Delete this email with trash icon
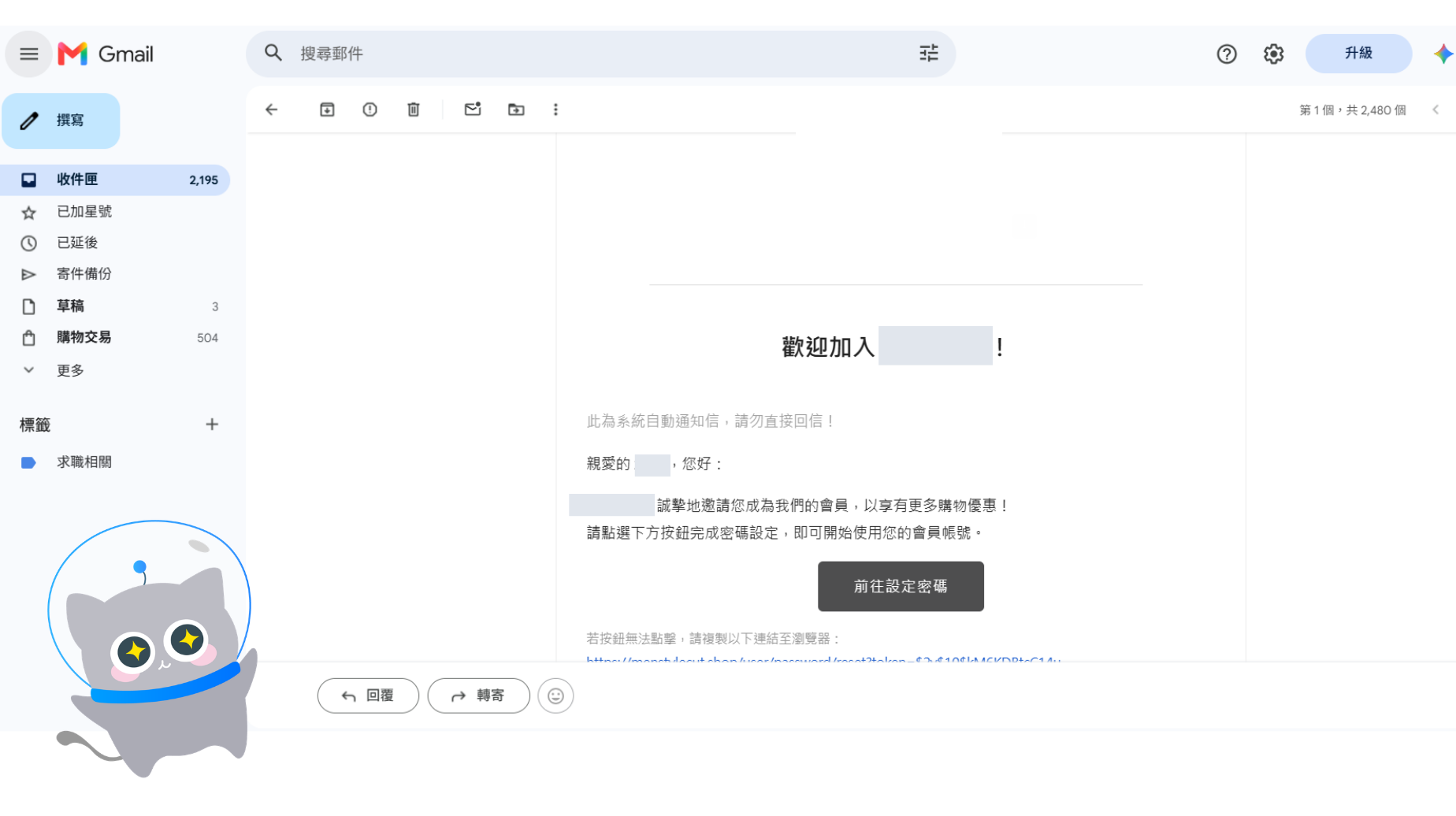This screenshot has height=816, width=1456. click(414, 109)
